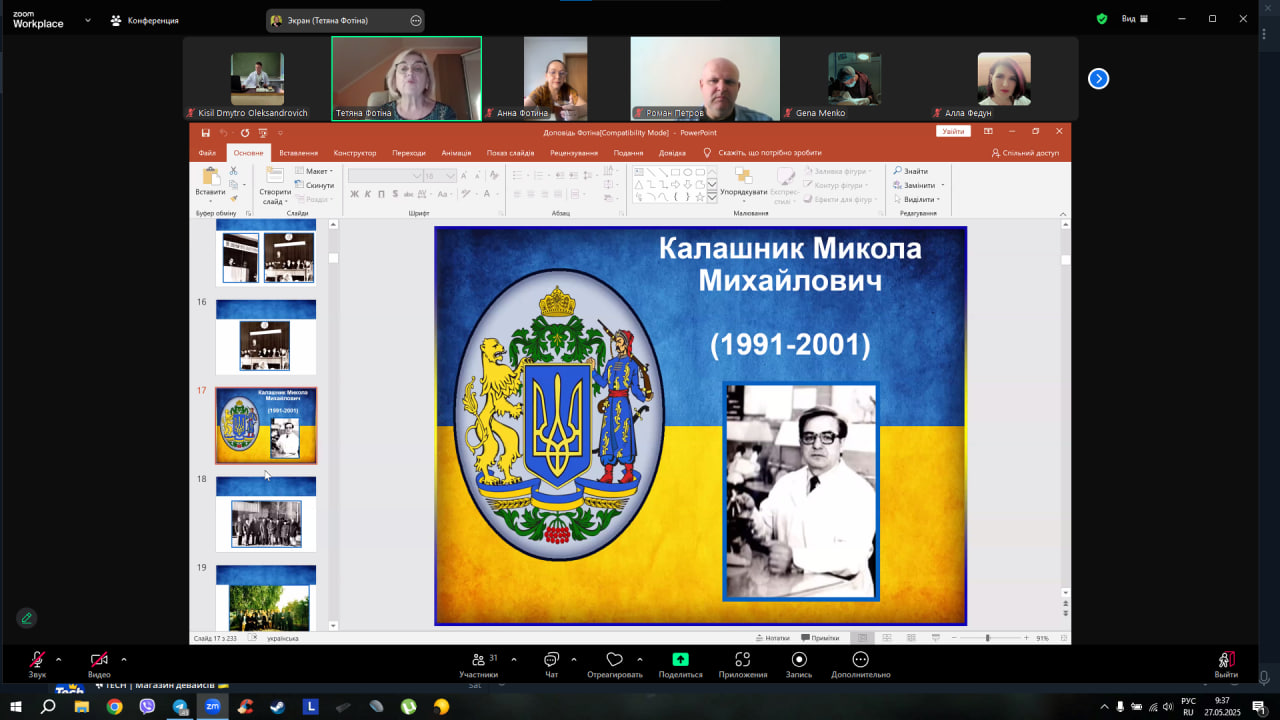Click green security shield icon

1102,19
